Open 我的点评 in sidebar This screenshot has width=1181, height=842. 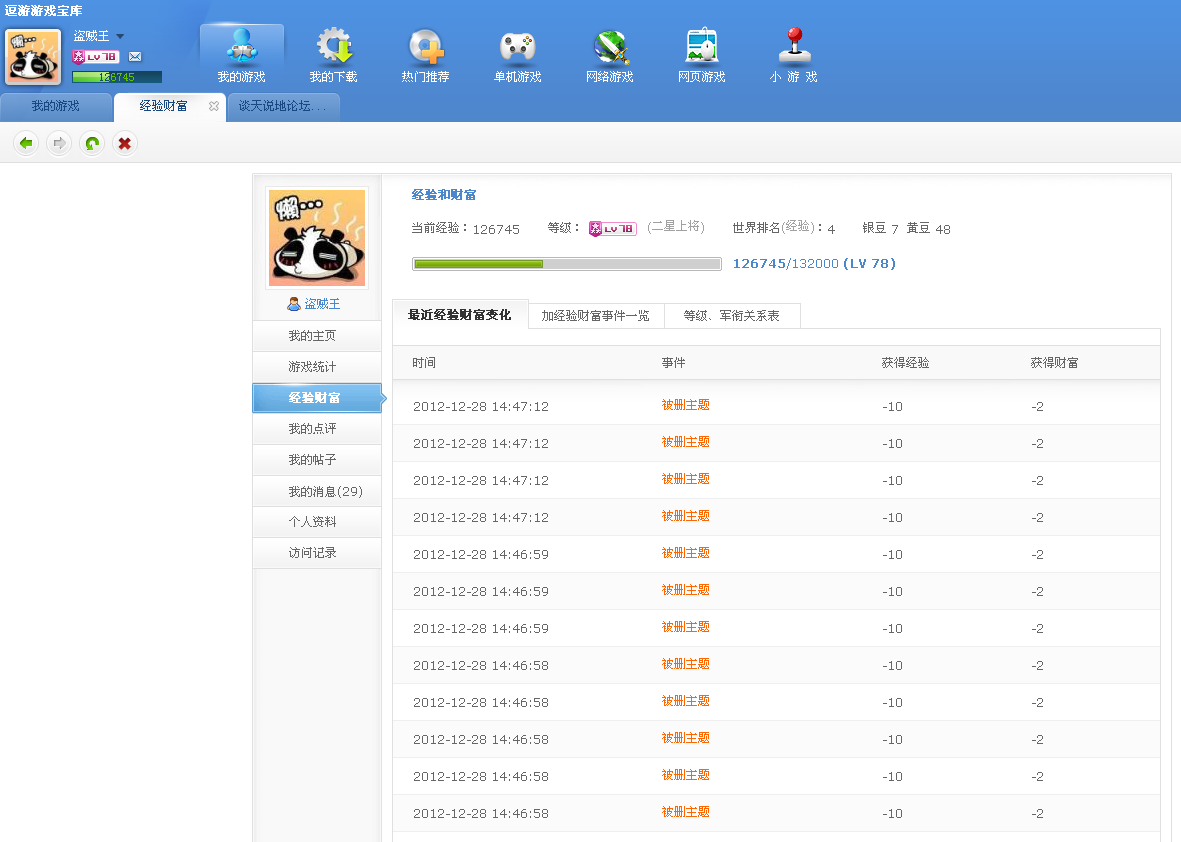316,429
